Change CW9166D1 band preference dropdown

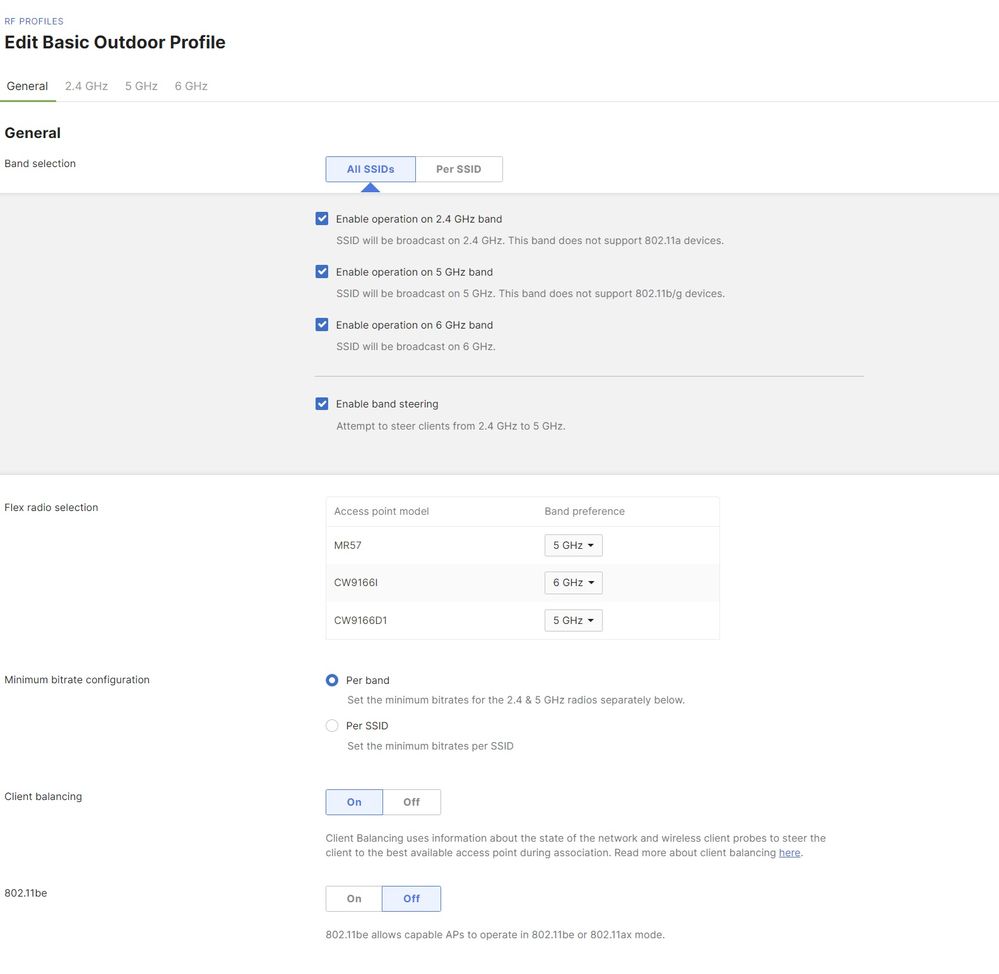pyautogui.click(x=573, y=621)
